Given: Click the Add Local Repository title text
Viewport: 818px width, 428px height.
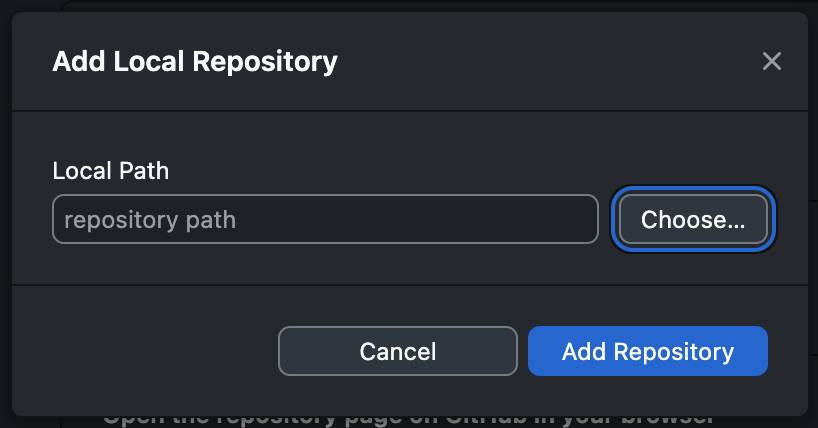Looking at the screenshot, I should [195, 62].
